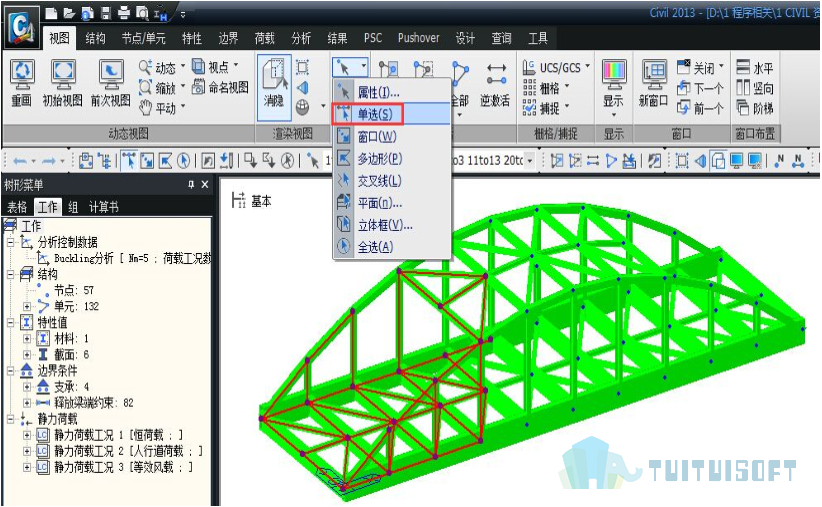This screenshot has width=822, height=507.
Task: Collapse the 分析控制数据 tree node
Action: 10,242
